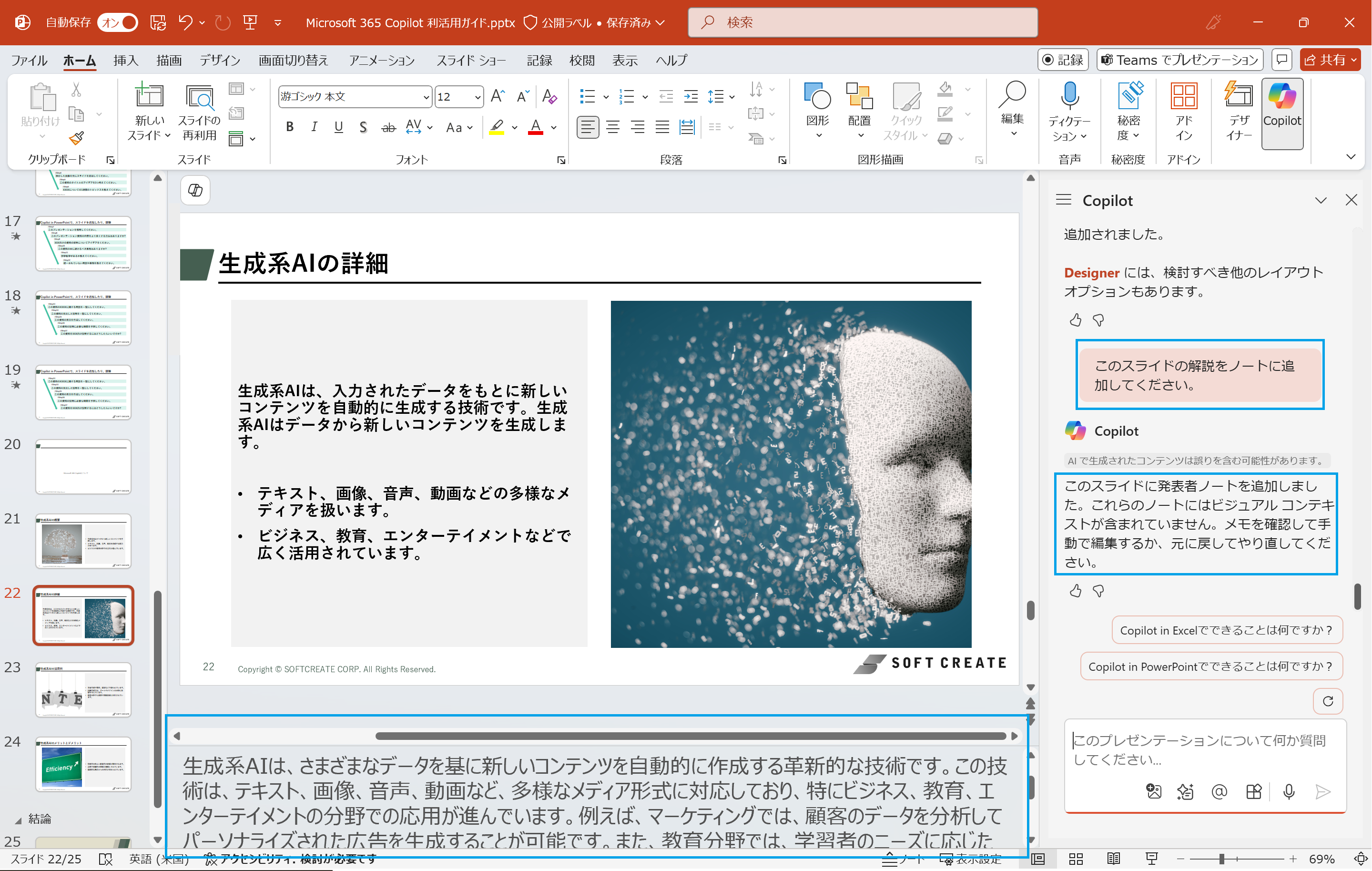Click the New Slide icon
The width and height of the screenshot is (1372, 871).
click(149, 96)
